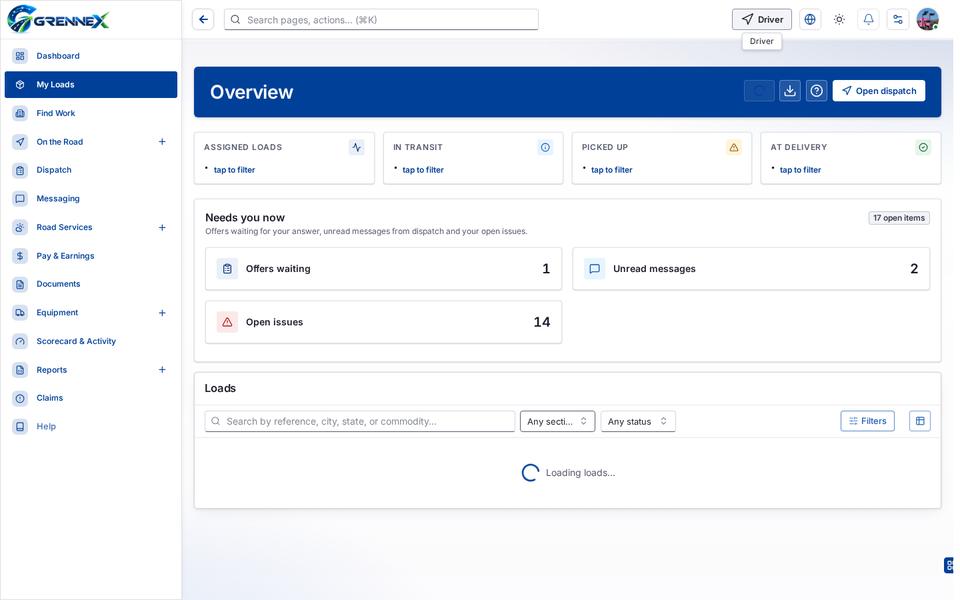This screenshot has width=960, height=600.
Task: Go back using the arrow button
Action: pyautogui.click(x=203, y=20)
